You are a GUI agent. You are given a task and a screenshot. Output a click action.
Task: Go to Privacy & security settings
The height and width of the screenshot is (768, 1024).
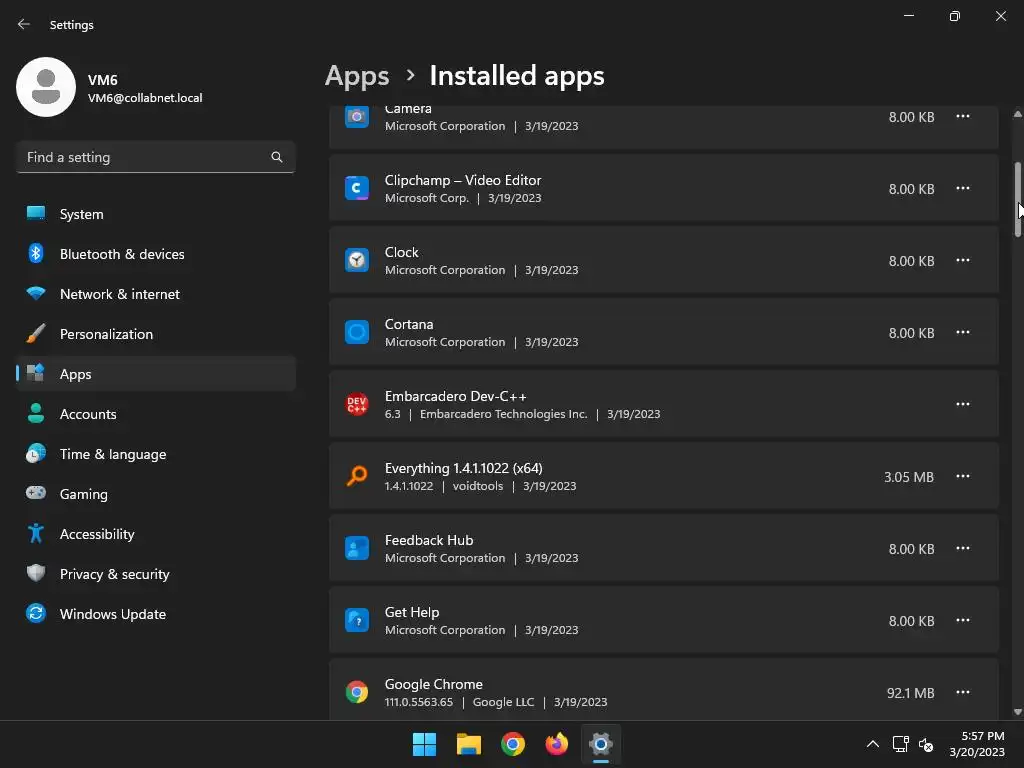click(x=114, y=574)
